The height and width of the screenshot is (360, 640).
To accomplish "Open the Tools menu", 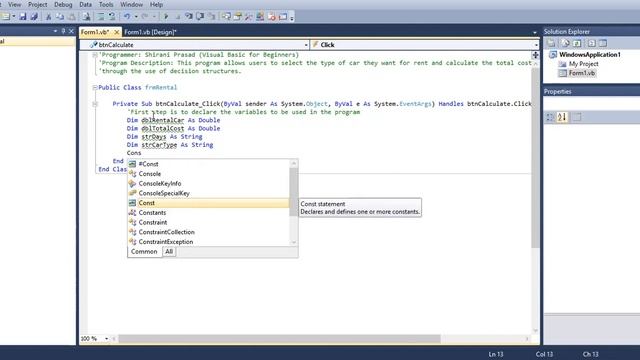I will (x=106, y=4).
